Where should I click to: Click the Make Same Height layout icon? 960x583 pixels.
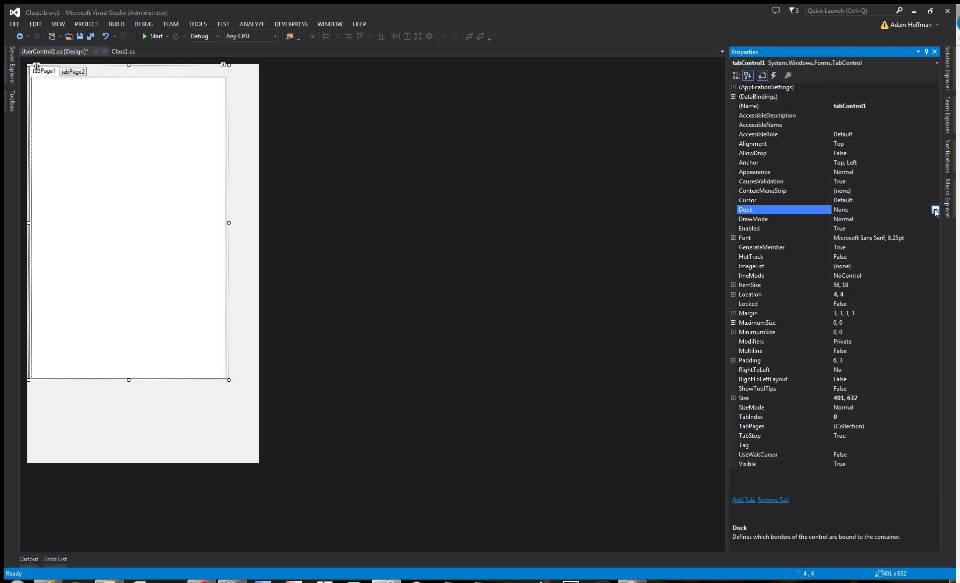point(407,36)
